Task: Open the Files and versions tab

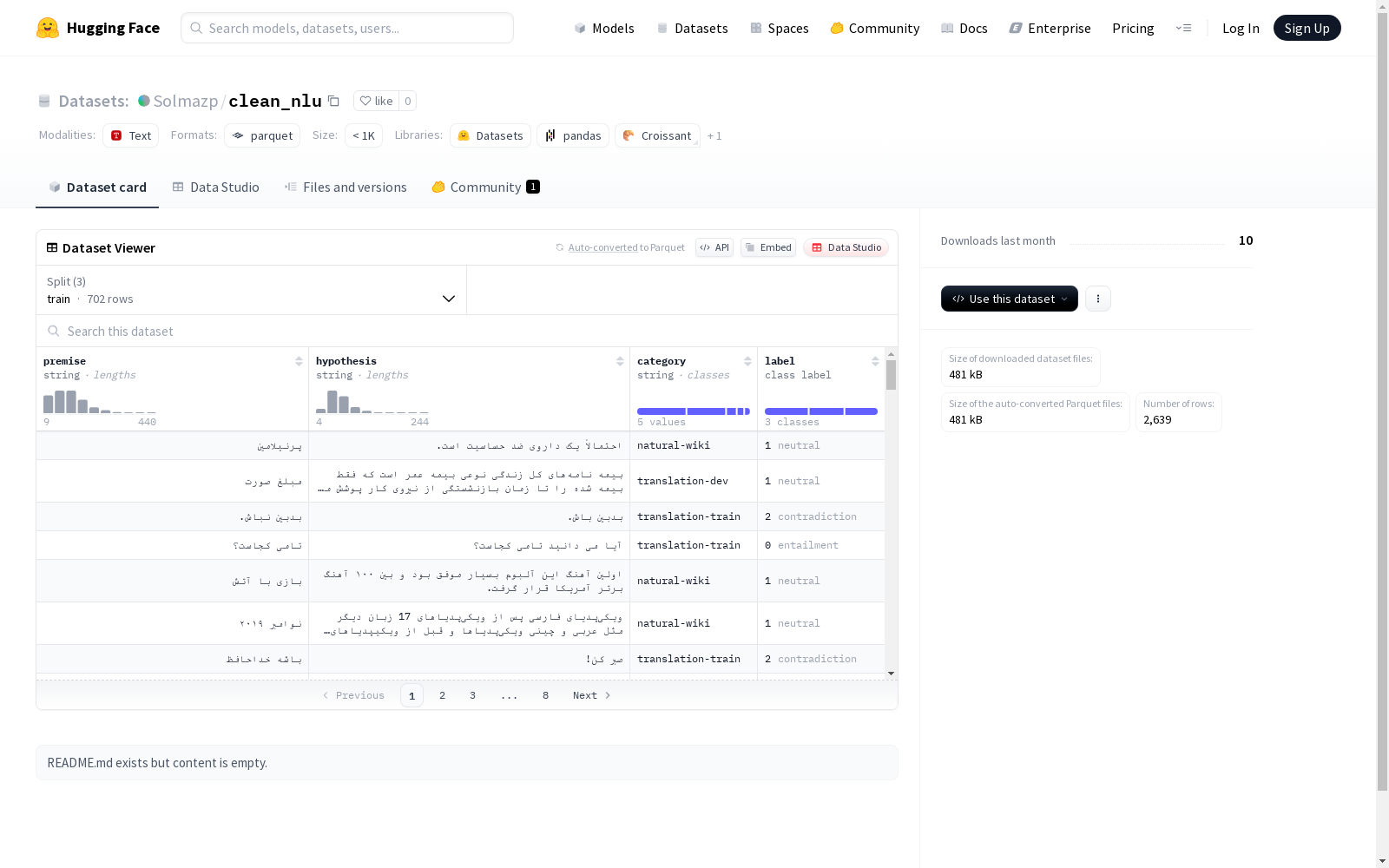Action: point(346,187)
